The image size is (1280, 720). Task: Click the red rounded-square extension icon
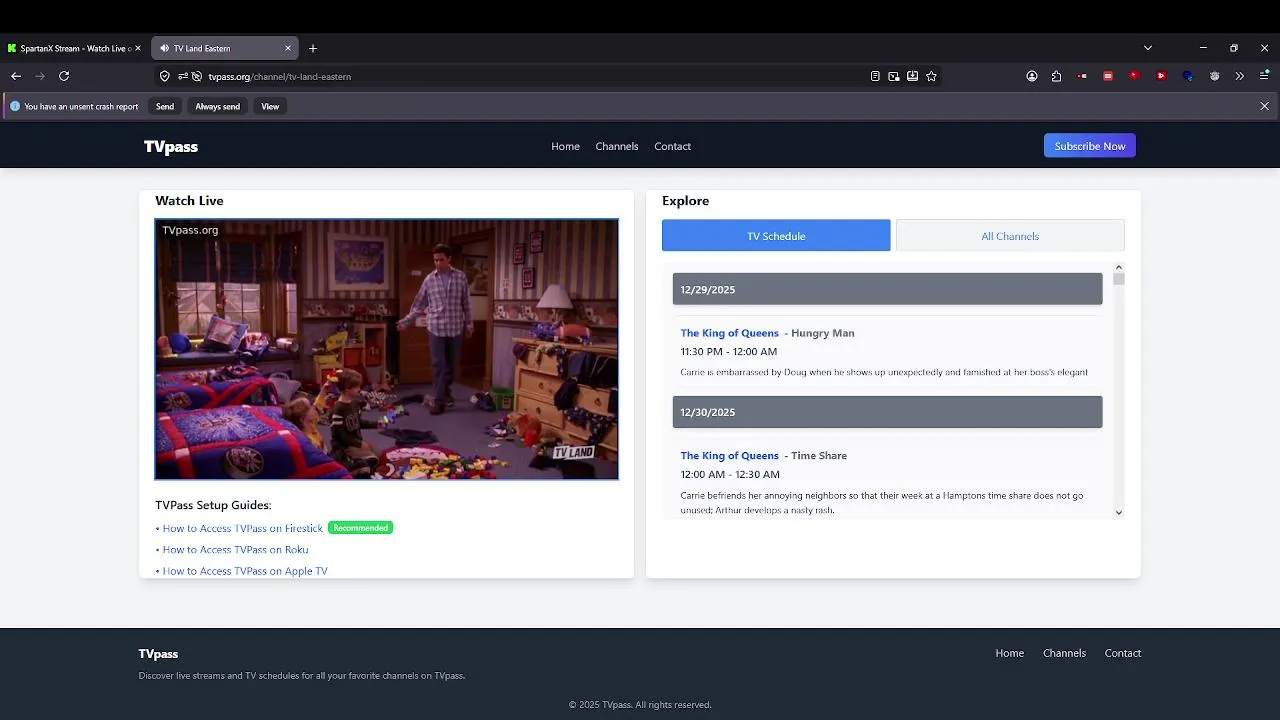(1108, 76)
